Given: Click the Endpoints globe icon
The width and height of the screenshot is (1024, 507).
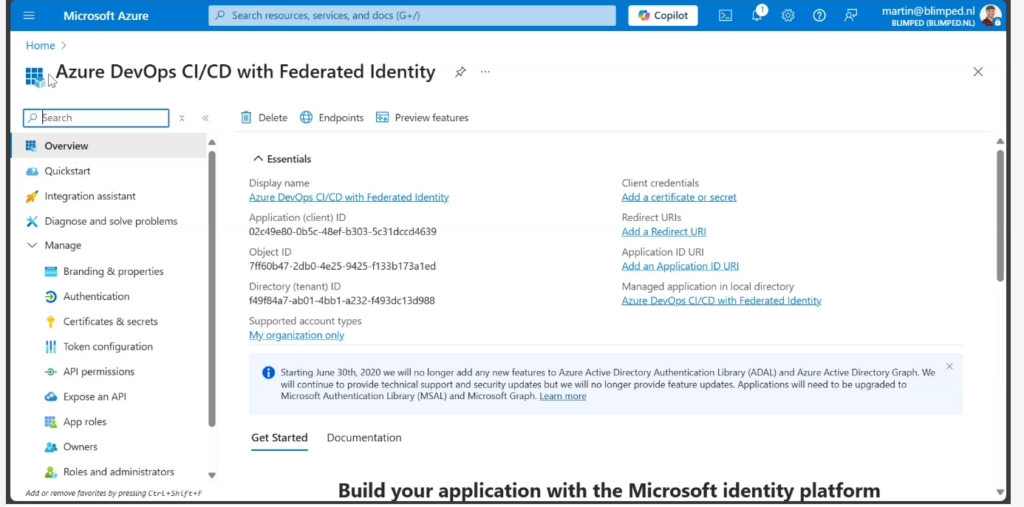Looking at the screenshot, I should [x=306, y=118].
